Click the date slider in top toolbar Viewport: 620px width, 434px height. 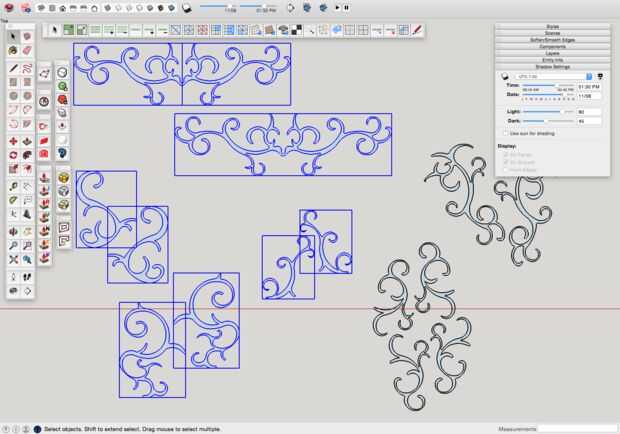point(217,6)
